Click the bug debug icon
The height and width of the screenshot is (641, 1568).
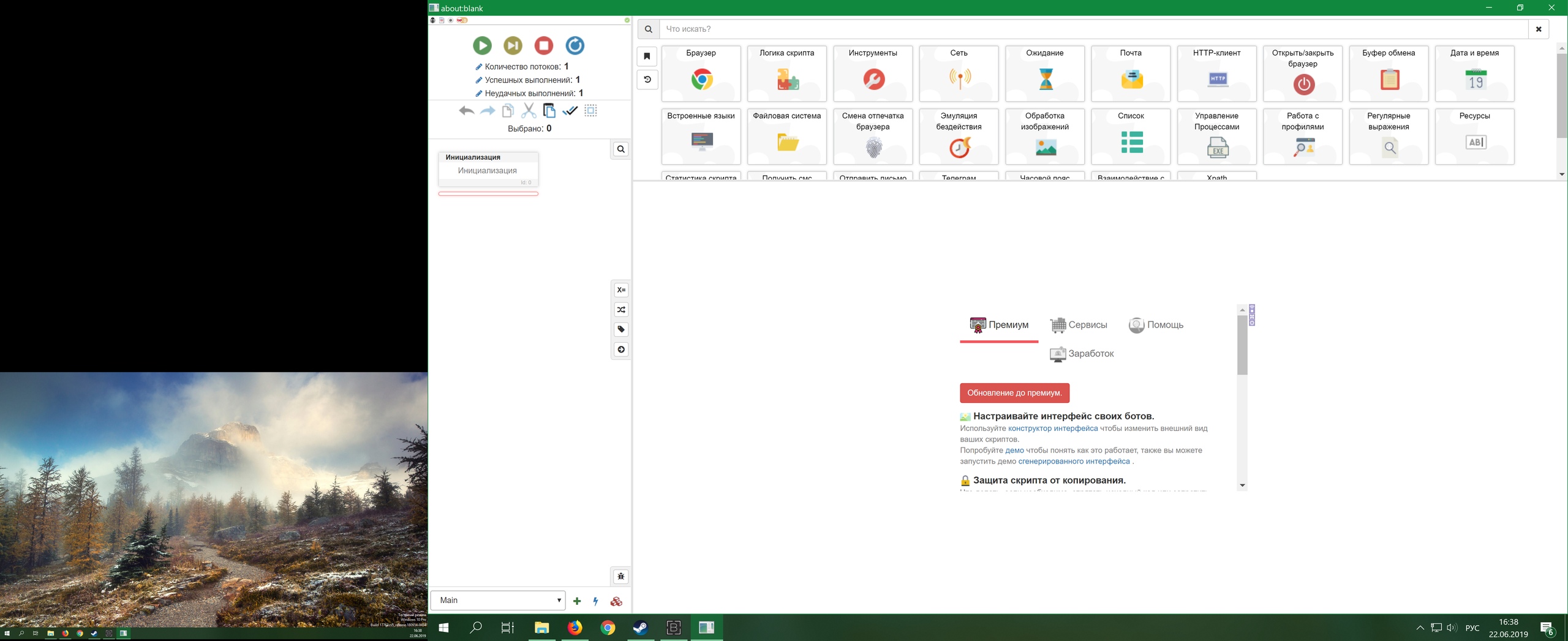point(621,577)
